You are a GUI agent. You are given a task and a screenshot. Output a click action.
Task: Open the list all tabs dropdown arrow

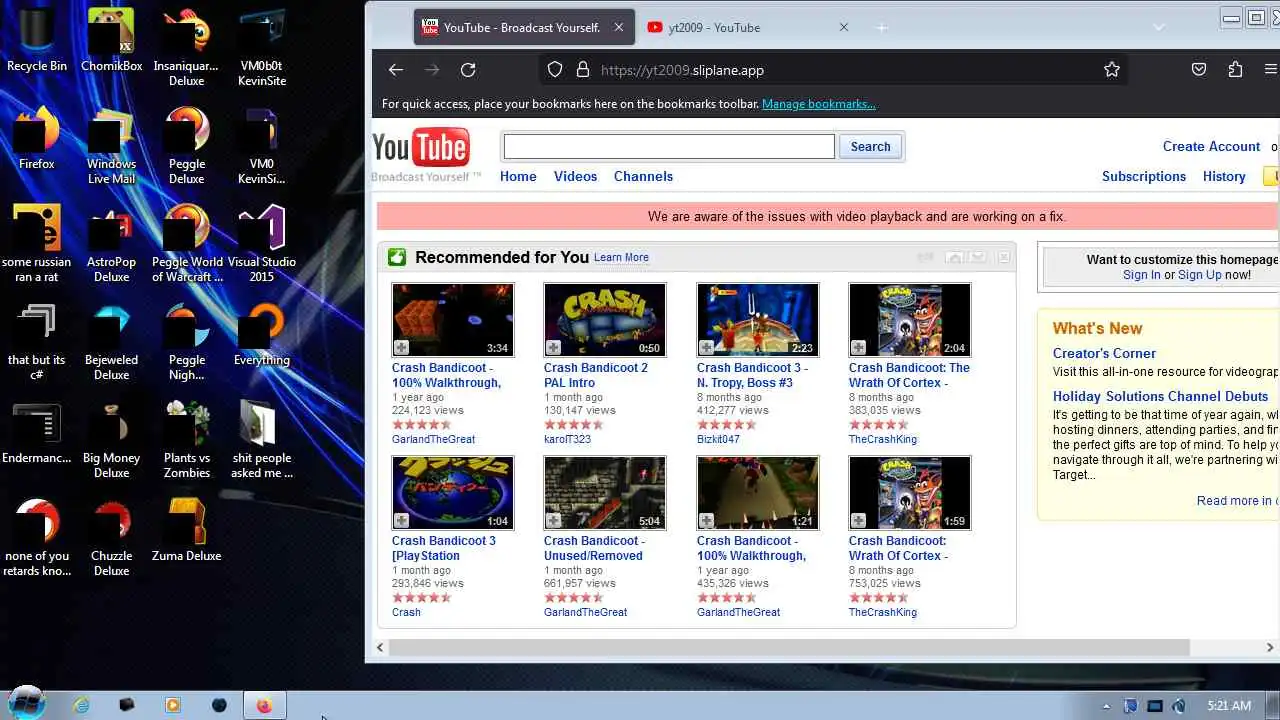point(1159,27)
